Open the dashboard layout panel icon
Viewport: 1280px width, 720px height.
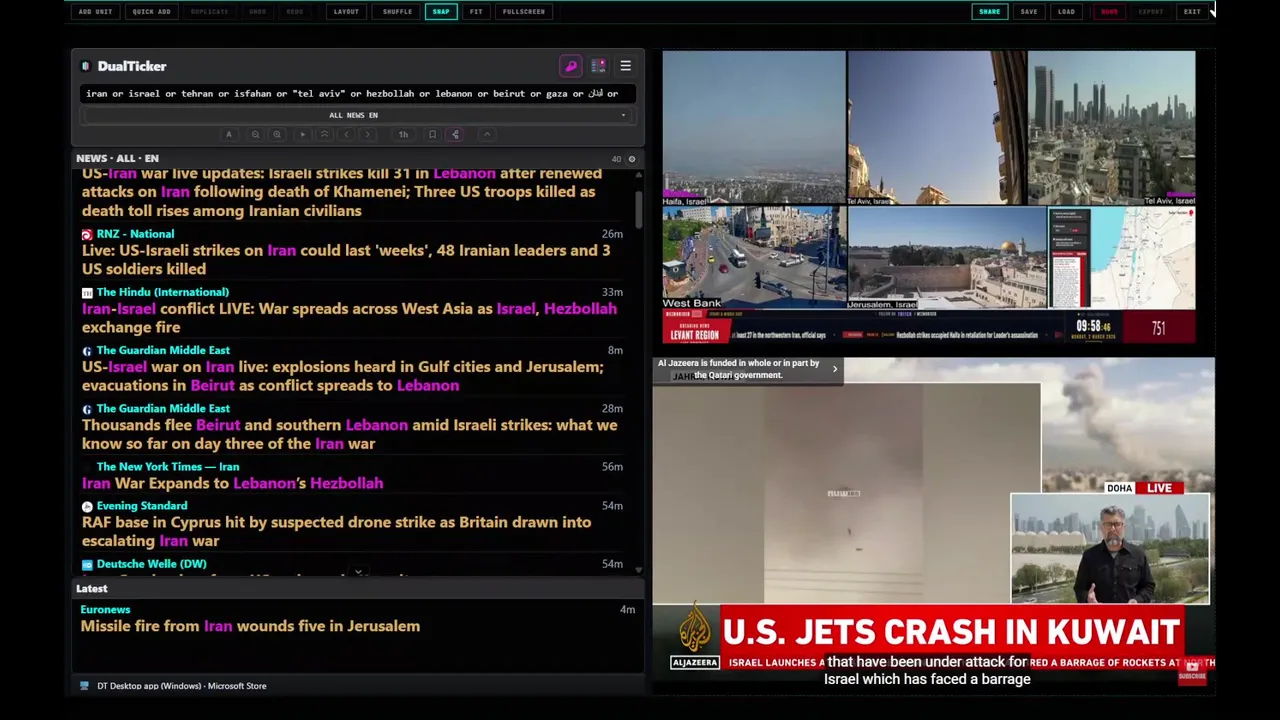[x=598, y=66]
